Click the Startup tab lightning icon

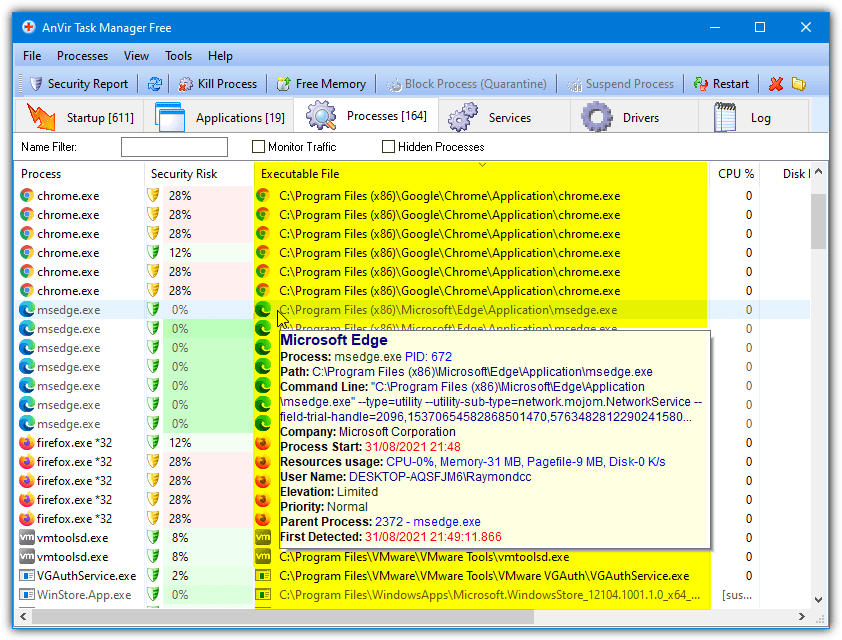[x=41, y=117]
